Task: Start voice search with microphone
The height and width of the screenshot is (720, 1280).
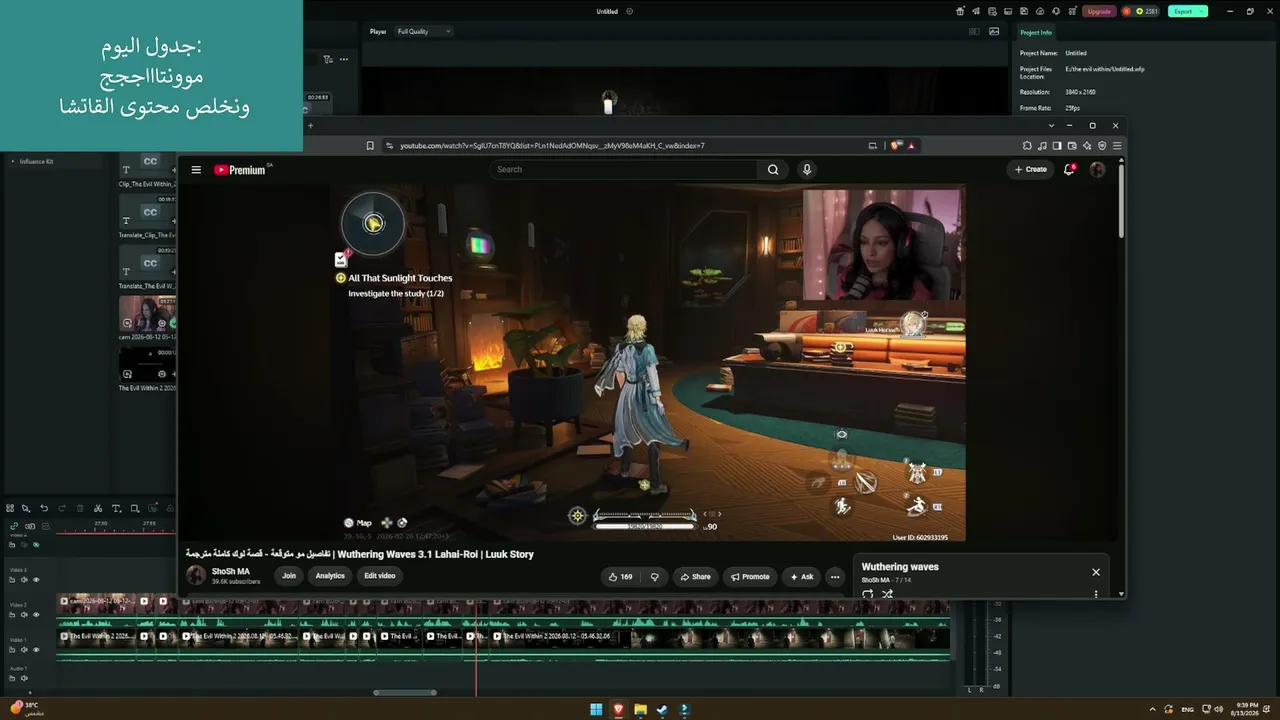Action: coord(807,170)
